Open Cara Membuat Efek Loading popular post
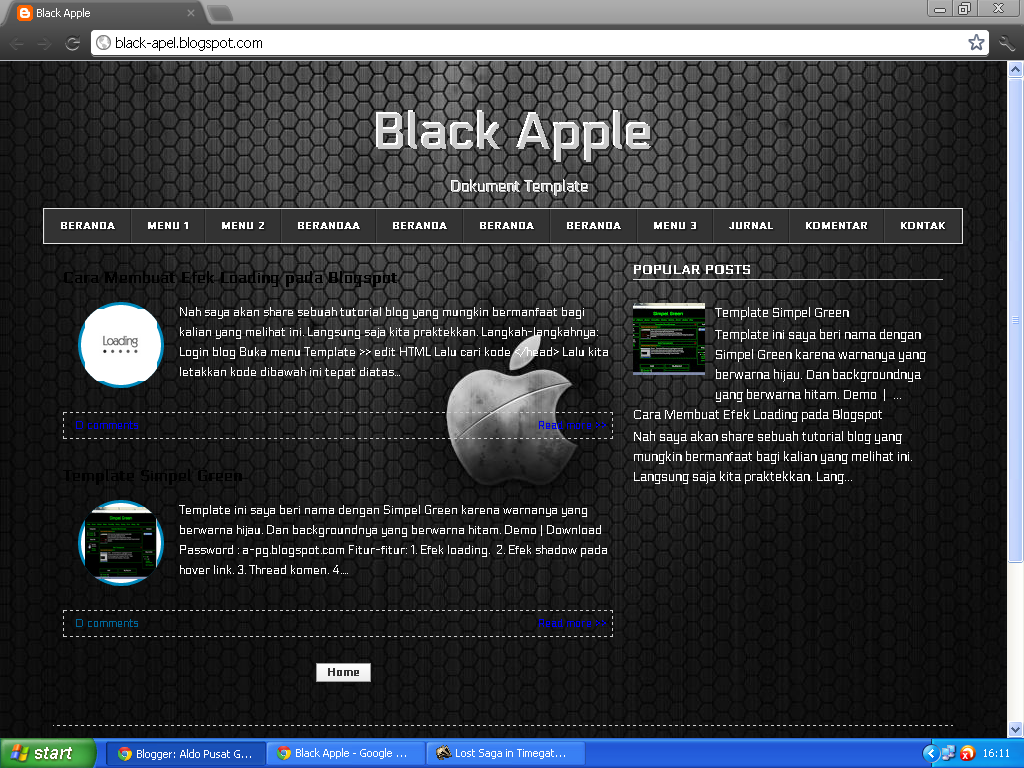 tap(758, 415)
